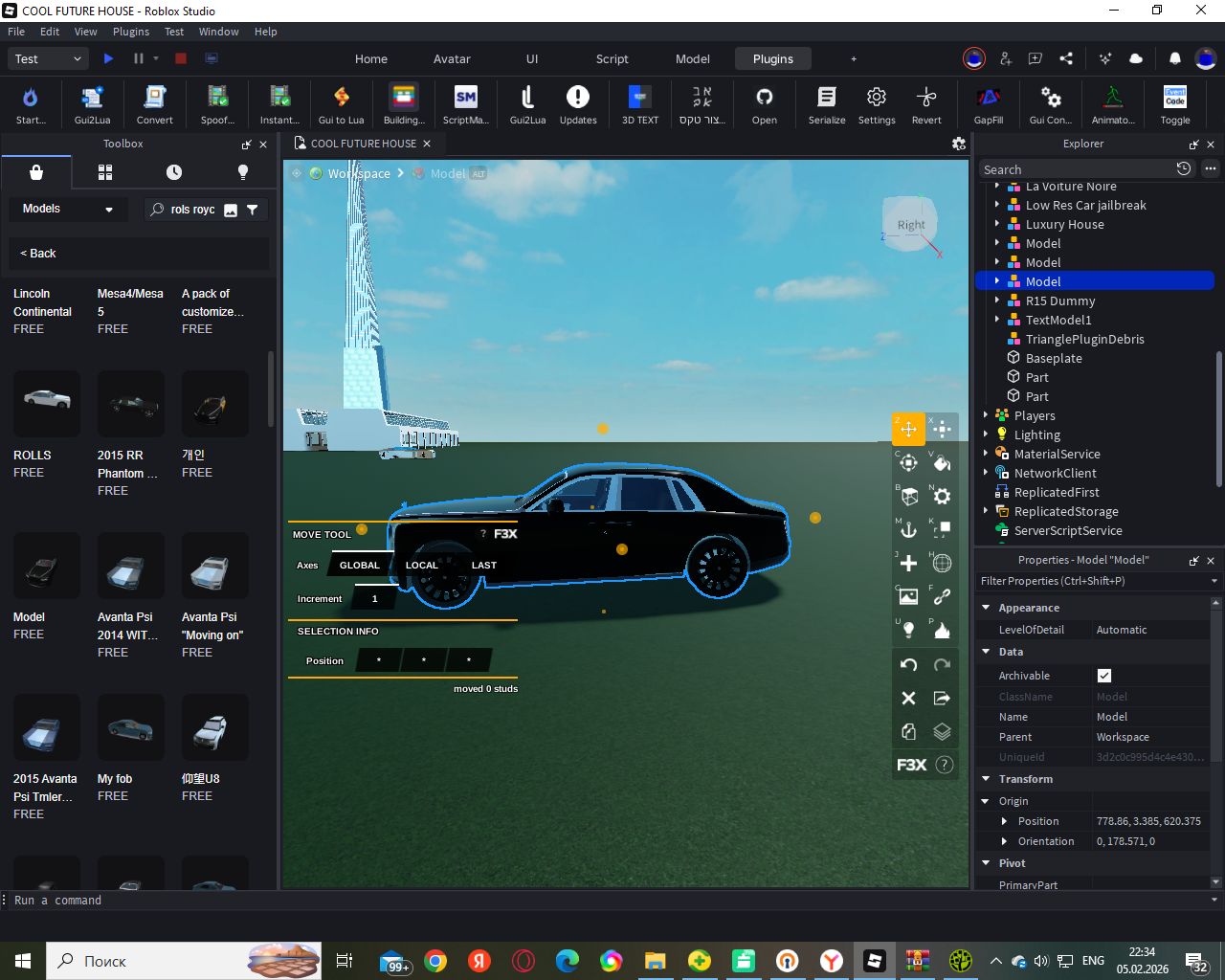Open the Plugins menu in menu bar
The height and width of the screenshot is (980, 1225).
(131, 32)
